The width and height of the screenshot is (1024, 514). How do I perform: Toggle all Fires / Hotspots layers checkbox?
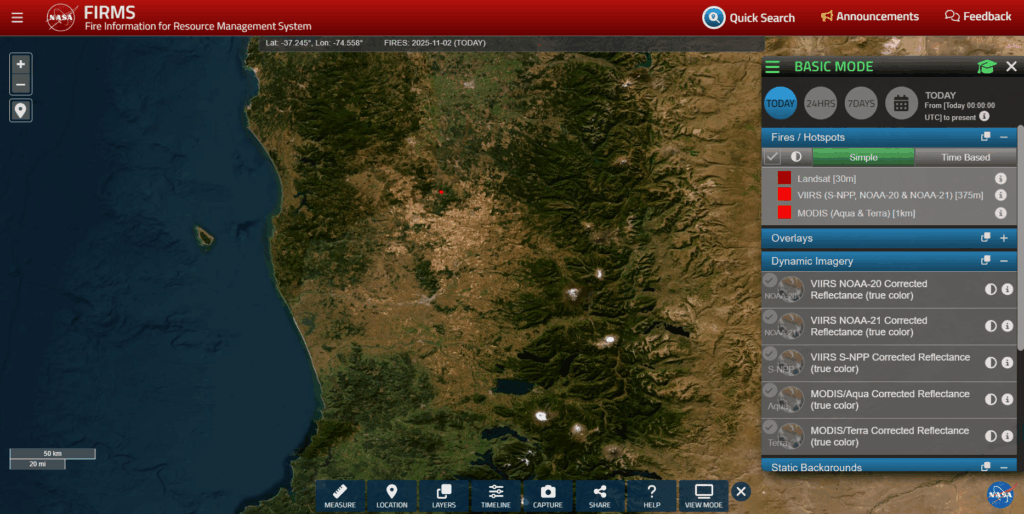pos(772,157)
